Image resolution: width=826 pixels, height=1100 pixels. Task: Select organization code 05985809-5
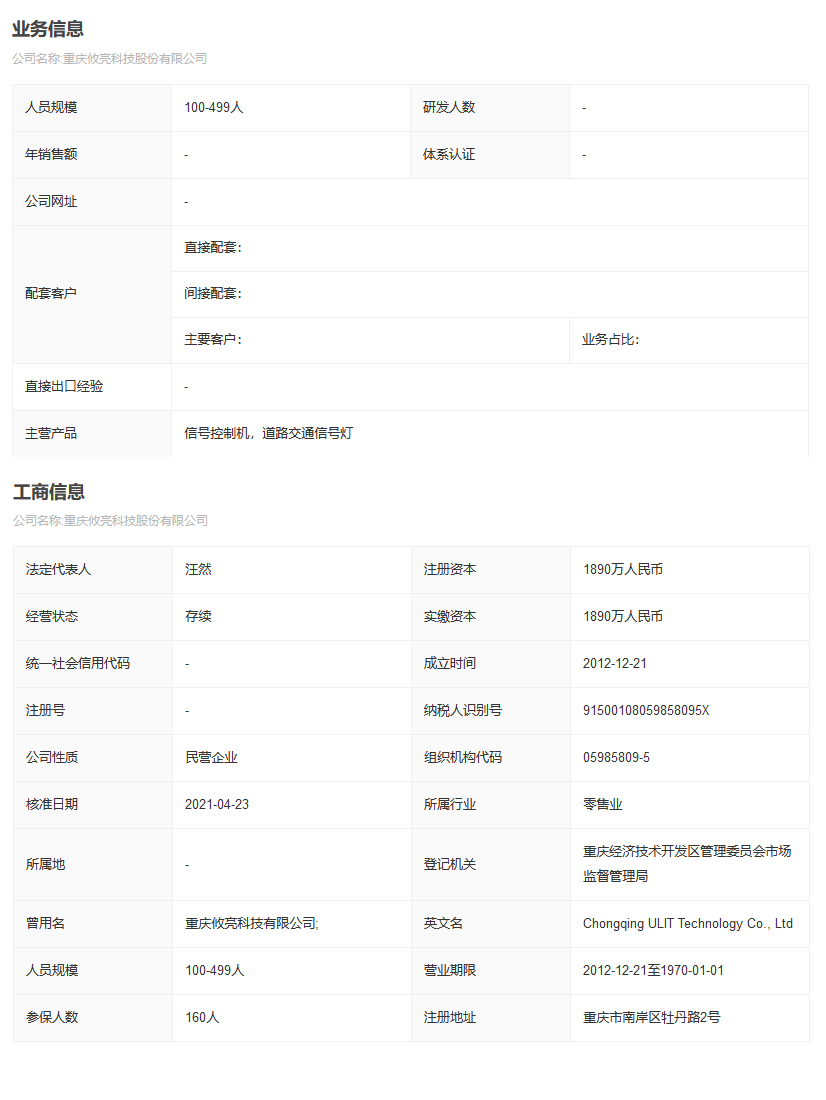pos(616,758)
